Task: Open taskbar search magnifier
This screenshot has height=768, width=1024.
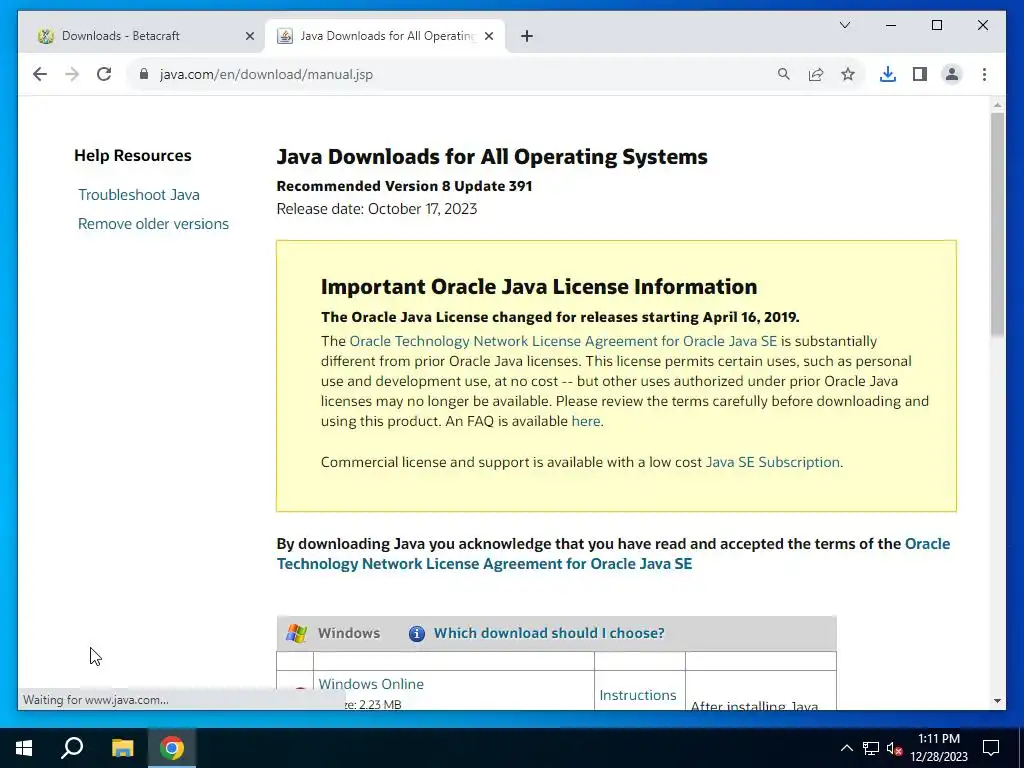Action: coord(72,748)
